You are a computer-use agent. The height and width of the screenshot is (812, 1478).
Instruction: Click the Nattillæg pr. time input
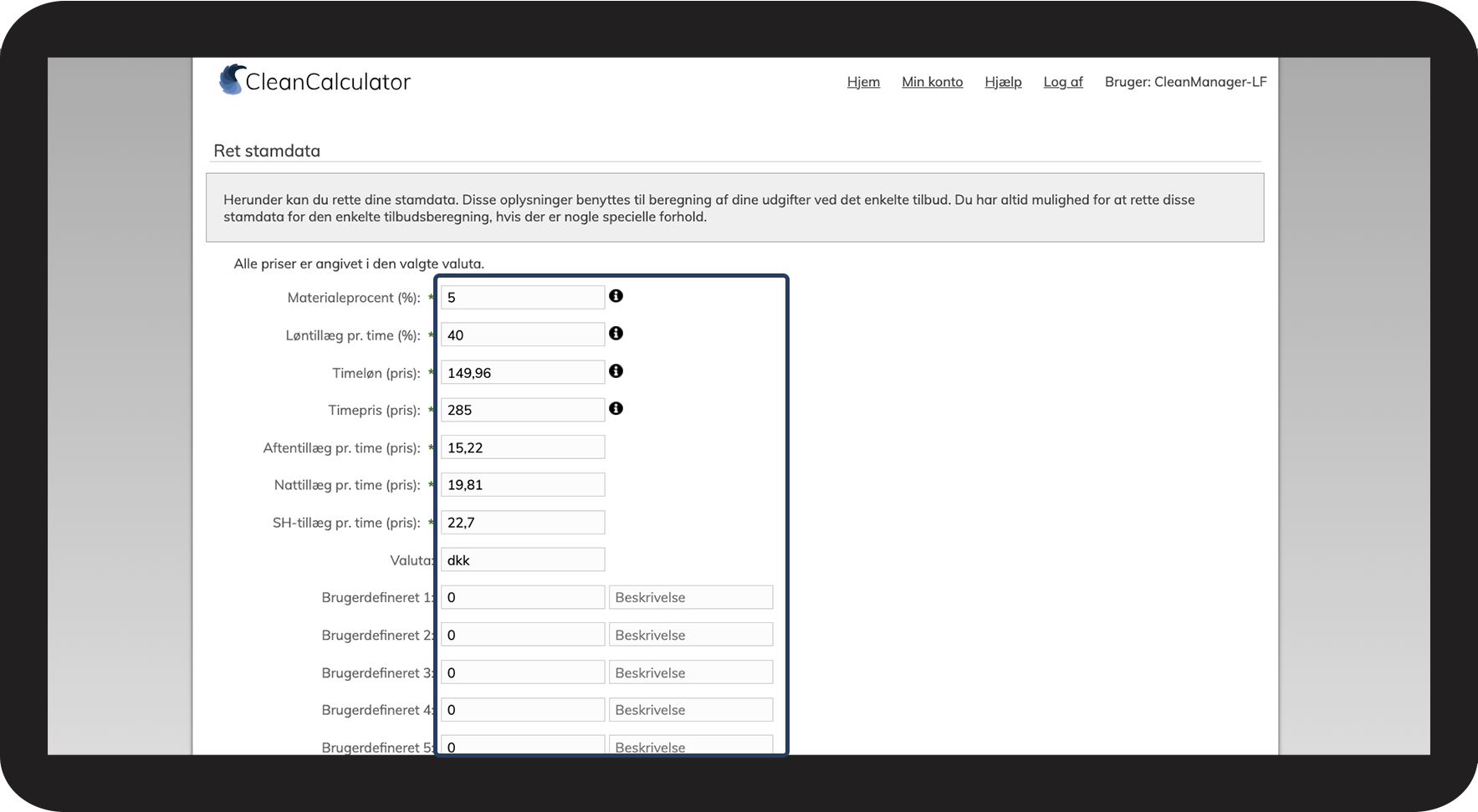pyautogui.click(x=522, y=485)
